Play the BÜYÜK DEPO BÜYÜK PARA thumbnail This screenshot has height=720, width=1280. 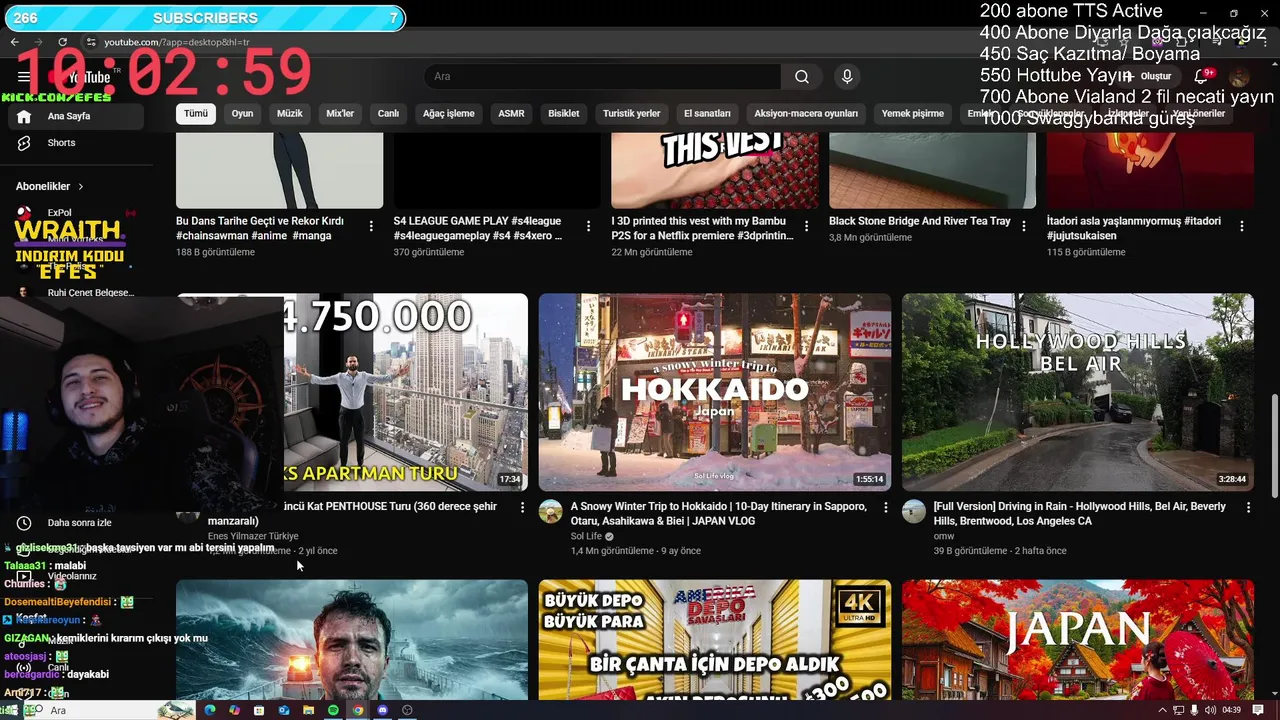click(715, 640)
